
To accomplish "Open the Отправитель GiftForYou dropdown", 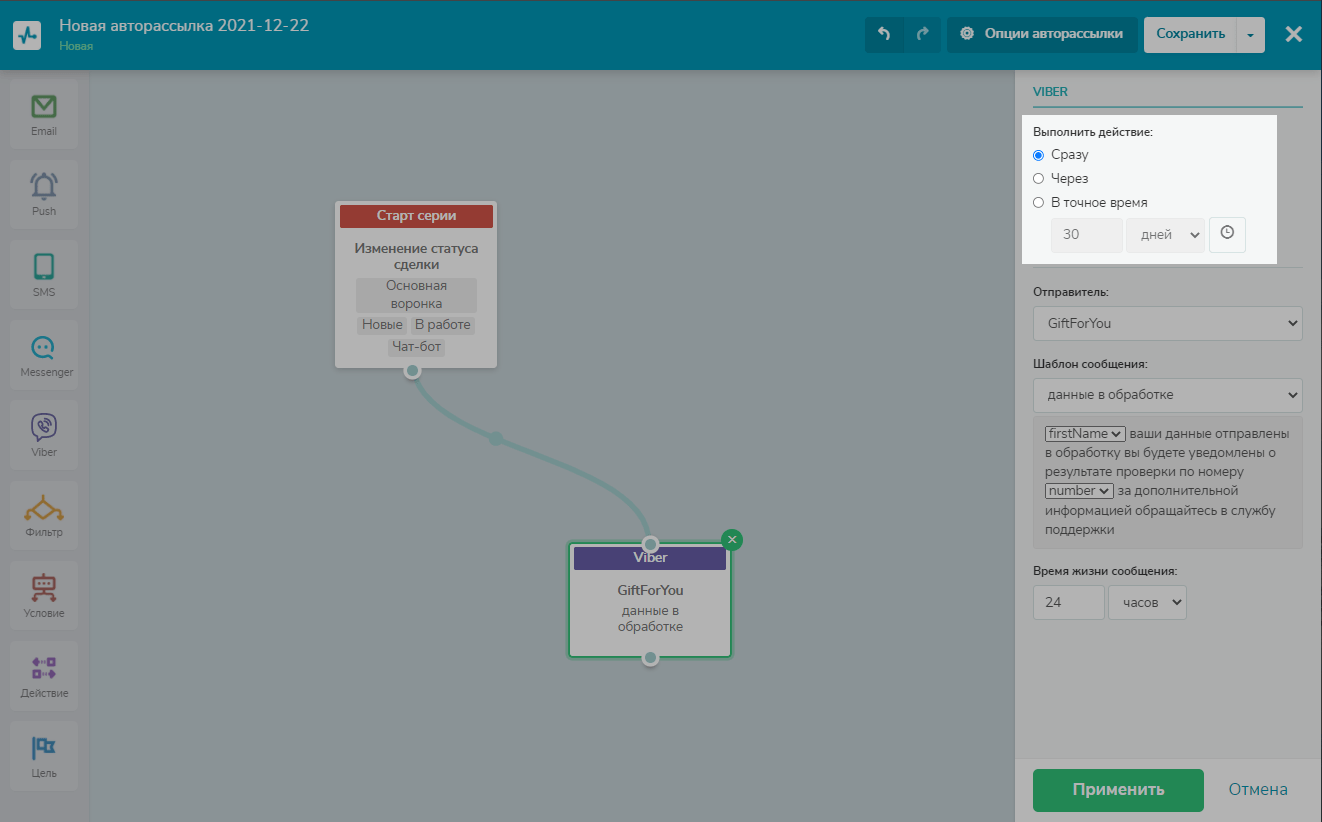I will pyautogui.click(x=1167, y=324).
